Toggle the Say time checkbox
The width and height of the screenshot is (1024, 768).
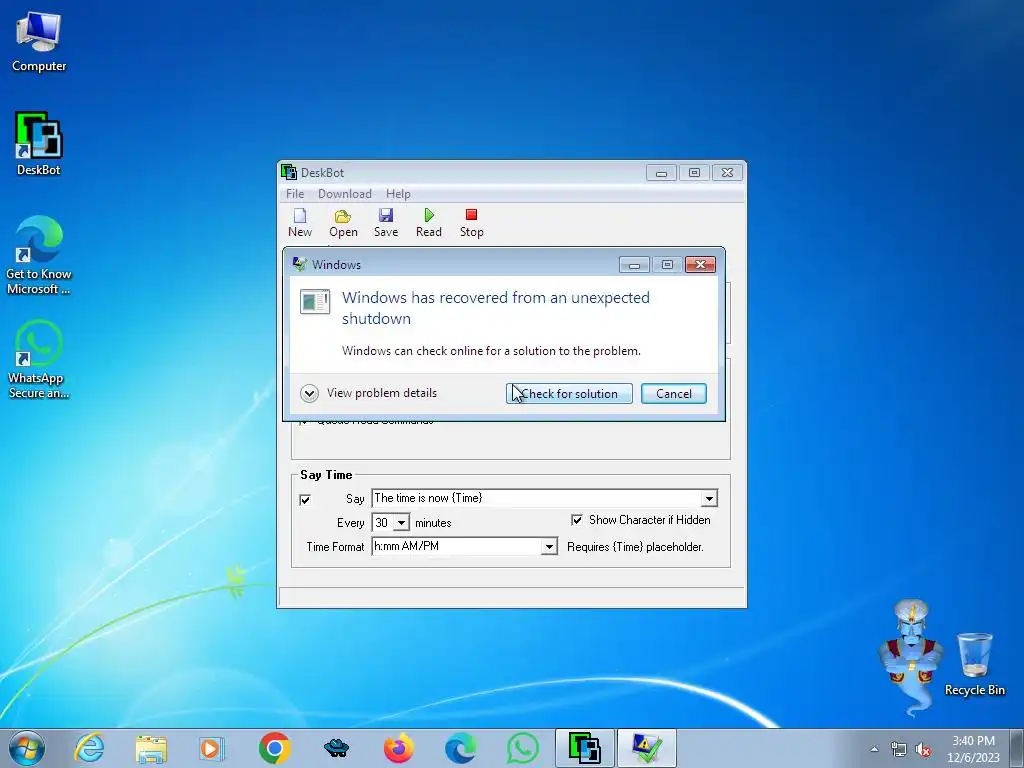tap(305, 500)
